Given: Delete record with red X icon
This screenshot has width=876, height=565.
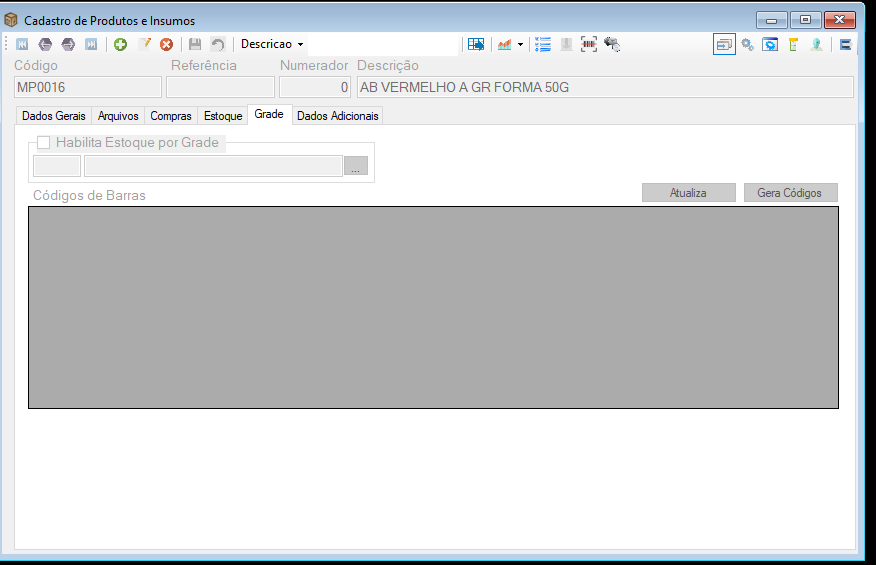Looking at the screenshot, I should tap(166, 44).
